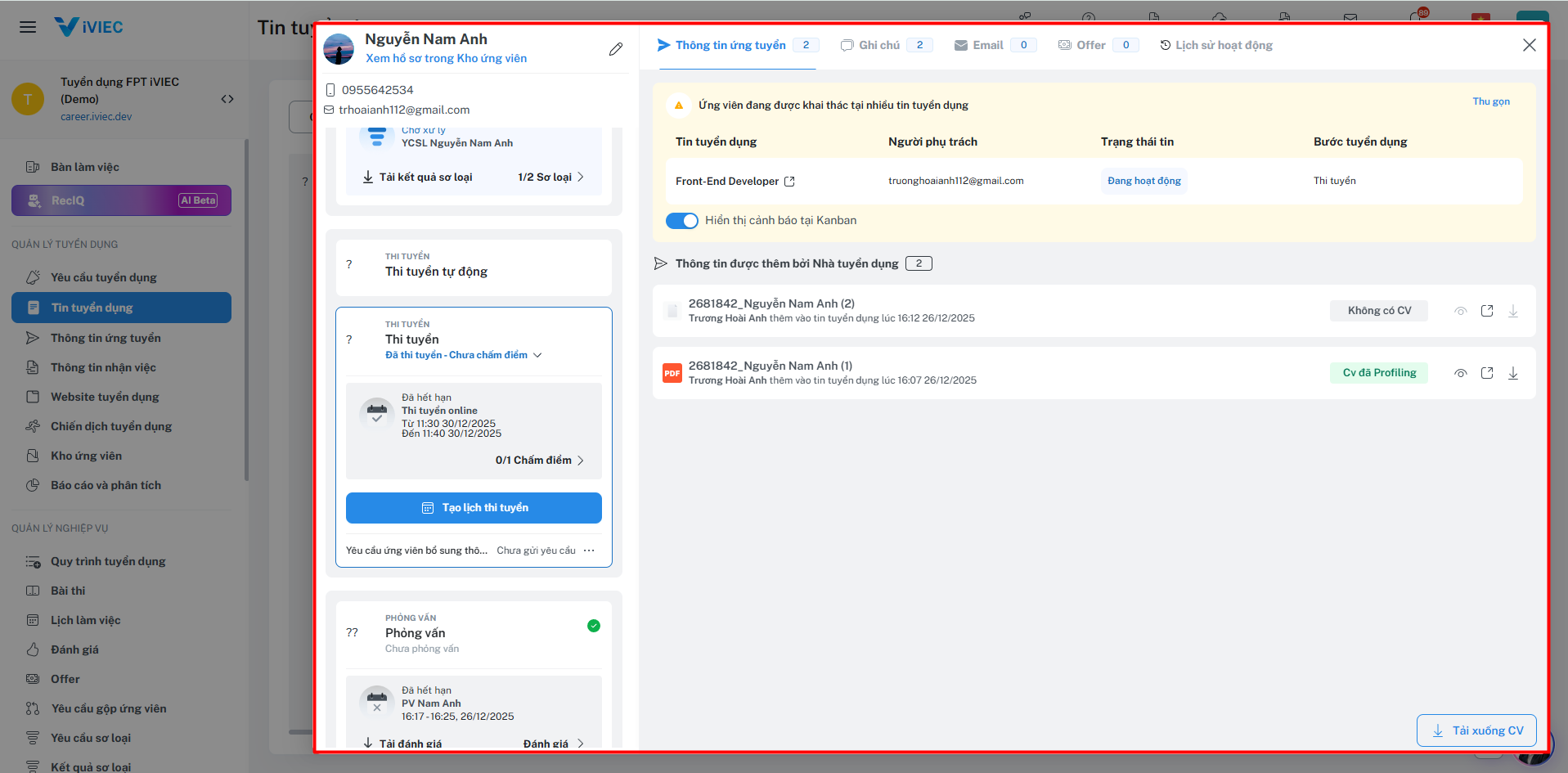This screenshot has width=1568, height=773.
Task: Open Yêu cầu tuyển dụng in sidebar
Action: 121,277
